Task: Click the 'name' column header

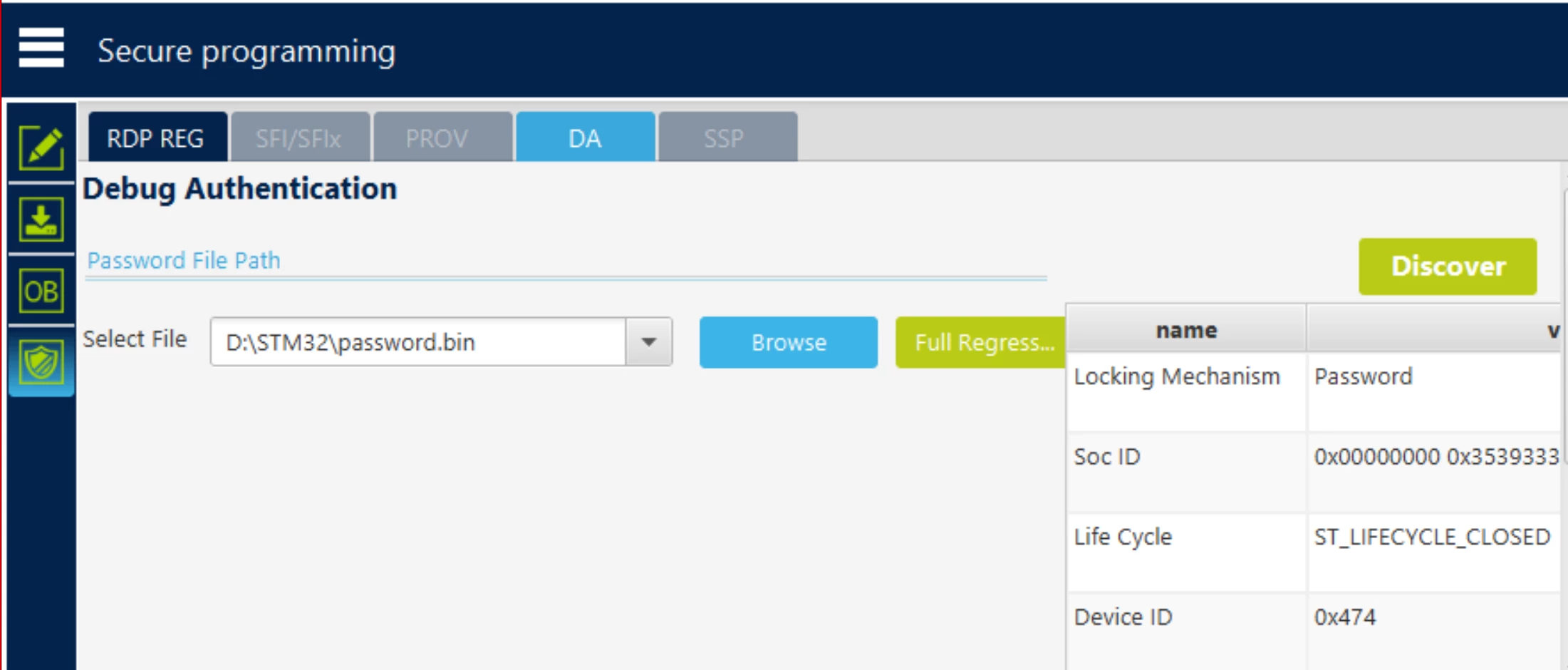Action: click(1186, 329)
